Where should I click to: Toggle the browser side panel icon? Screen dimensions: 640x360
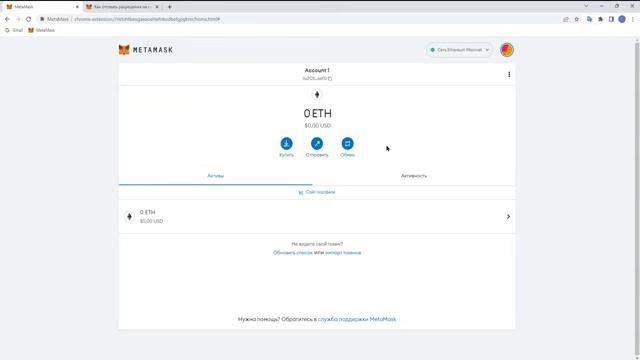(x=611, y=19)
